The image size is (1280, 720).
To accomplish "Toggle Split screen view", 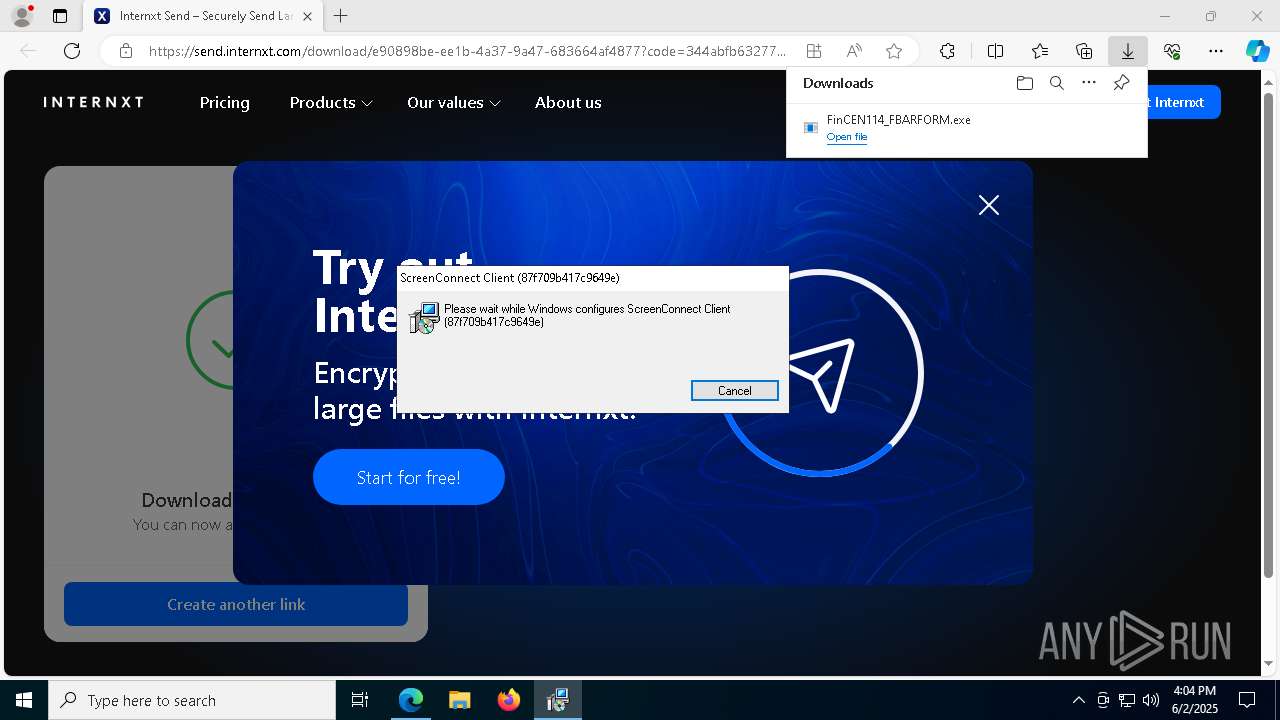I will pyautogui.click(x=995, y=51).
